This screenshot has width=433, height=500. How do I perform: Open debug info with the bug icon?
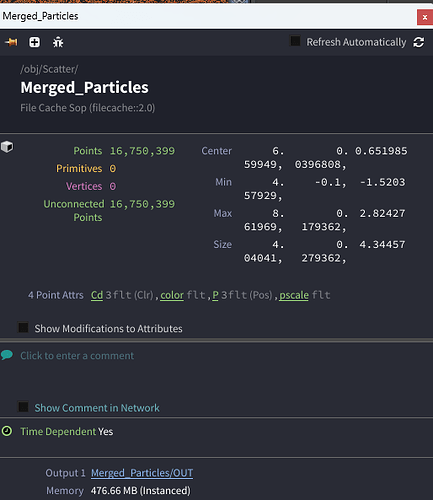[x=58, y=42]
